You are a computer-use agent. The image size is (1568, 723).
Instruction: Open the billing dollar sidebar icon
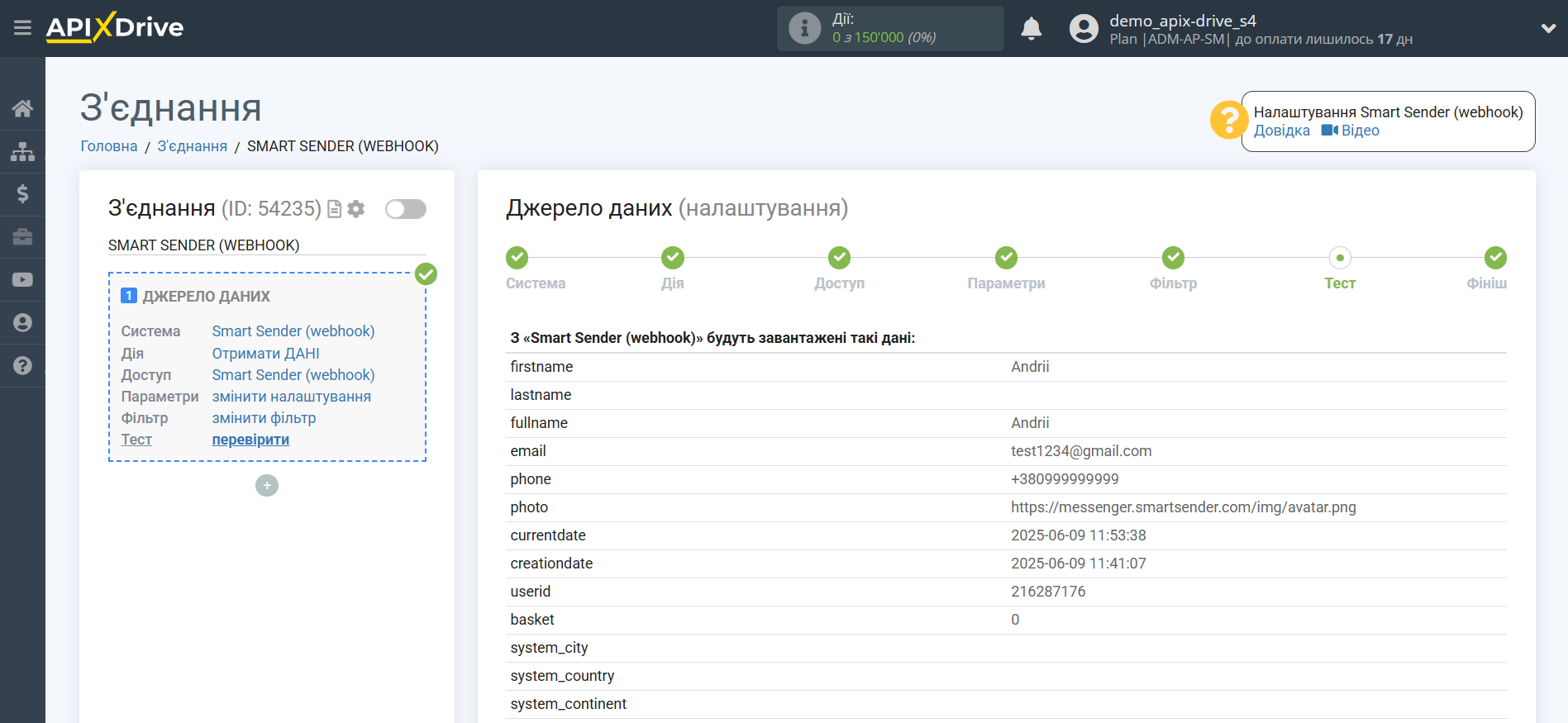22,194
